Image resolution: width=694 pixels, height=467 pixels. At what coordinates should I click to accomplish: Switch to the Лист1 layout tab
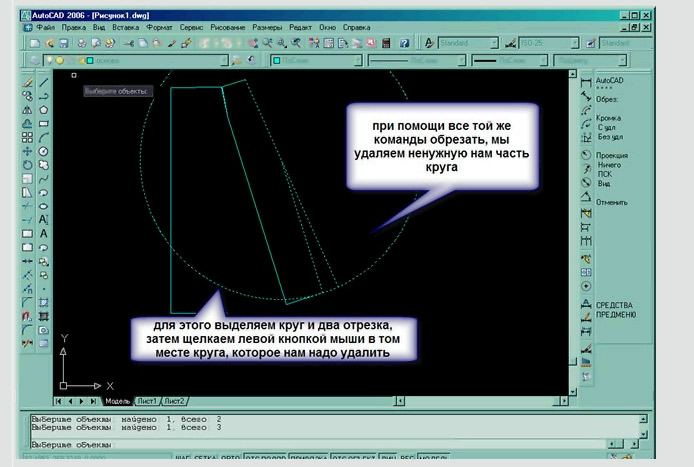[146, 400]
